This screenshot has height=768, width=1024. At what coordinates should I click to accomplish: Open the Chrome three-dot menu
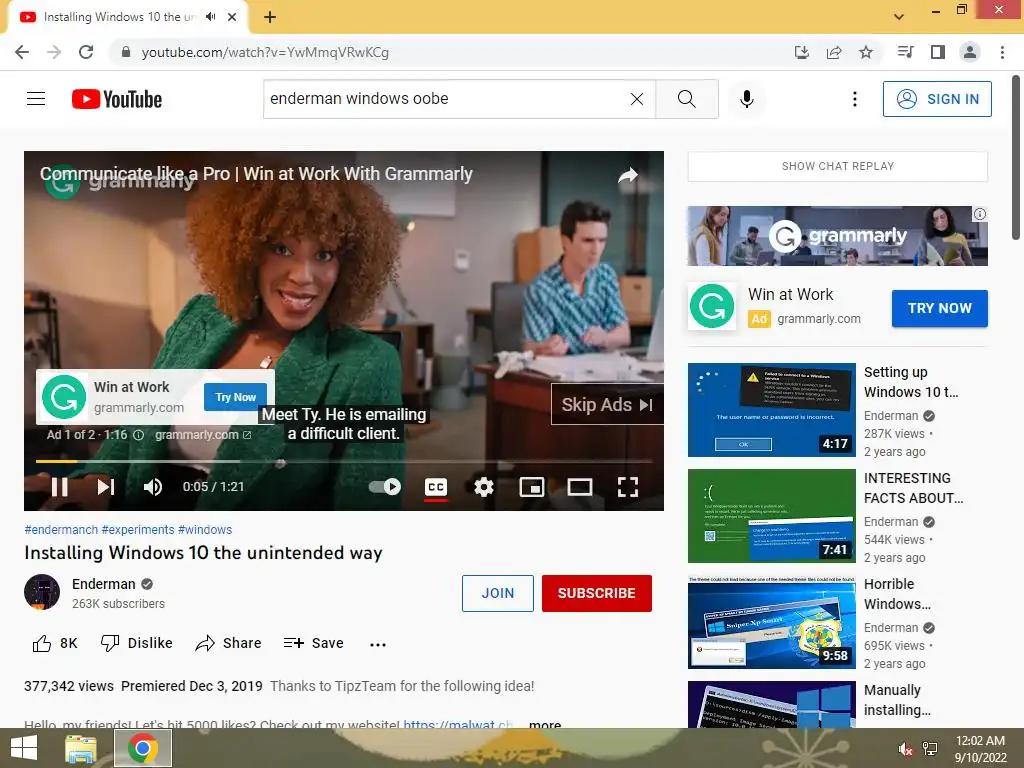tap(1002, 52)
